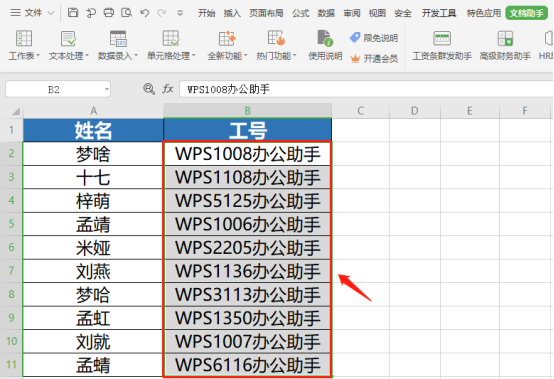Switch to the 开发工具 tab
This screenshot has height=379, width=554.
tap(439, 13)
